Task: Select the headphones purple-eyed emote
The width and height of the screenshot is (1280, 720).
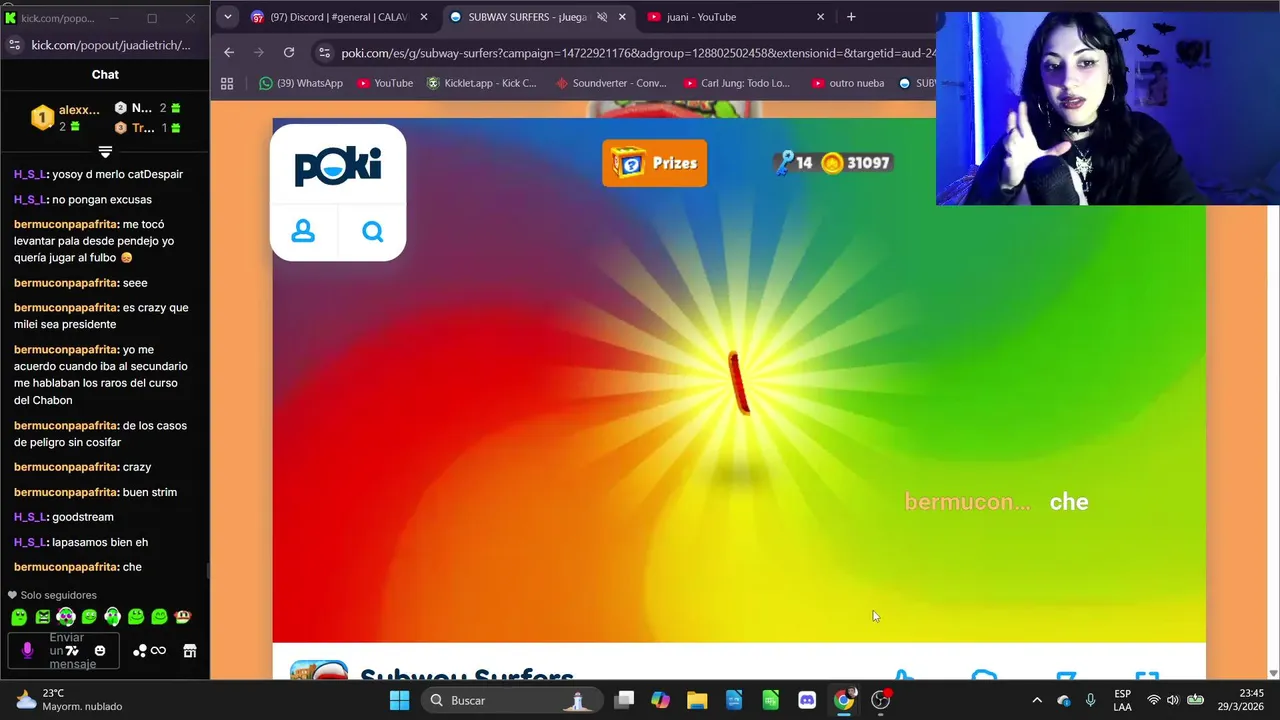Action: [66, 617]
